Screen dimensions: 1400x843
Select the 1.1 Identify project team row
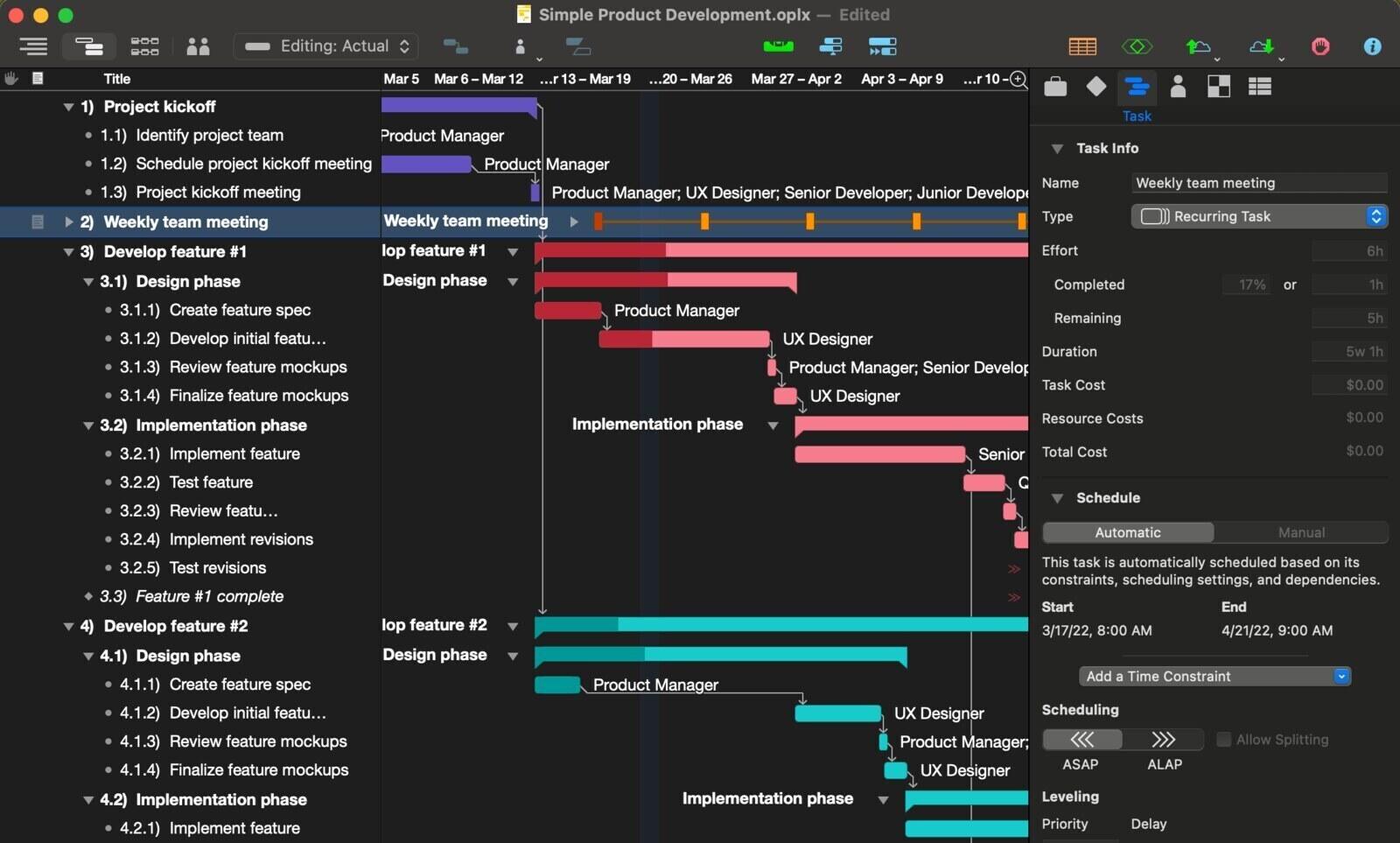(x=191, y=136)
